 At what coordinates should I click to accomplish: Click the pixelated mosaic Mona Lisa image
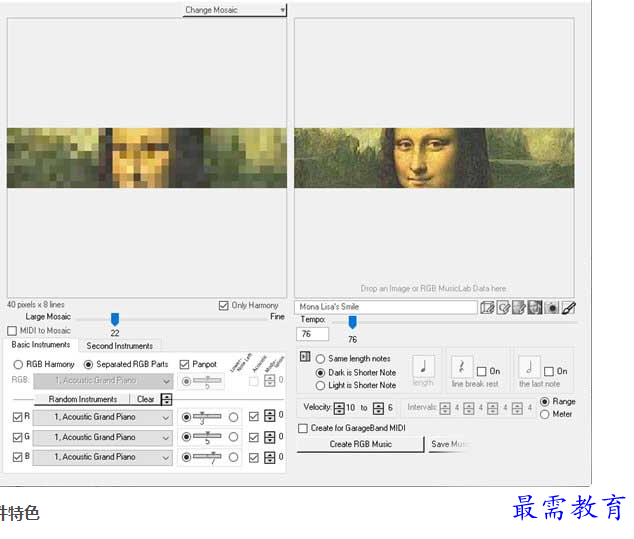(x=147, y=158)
